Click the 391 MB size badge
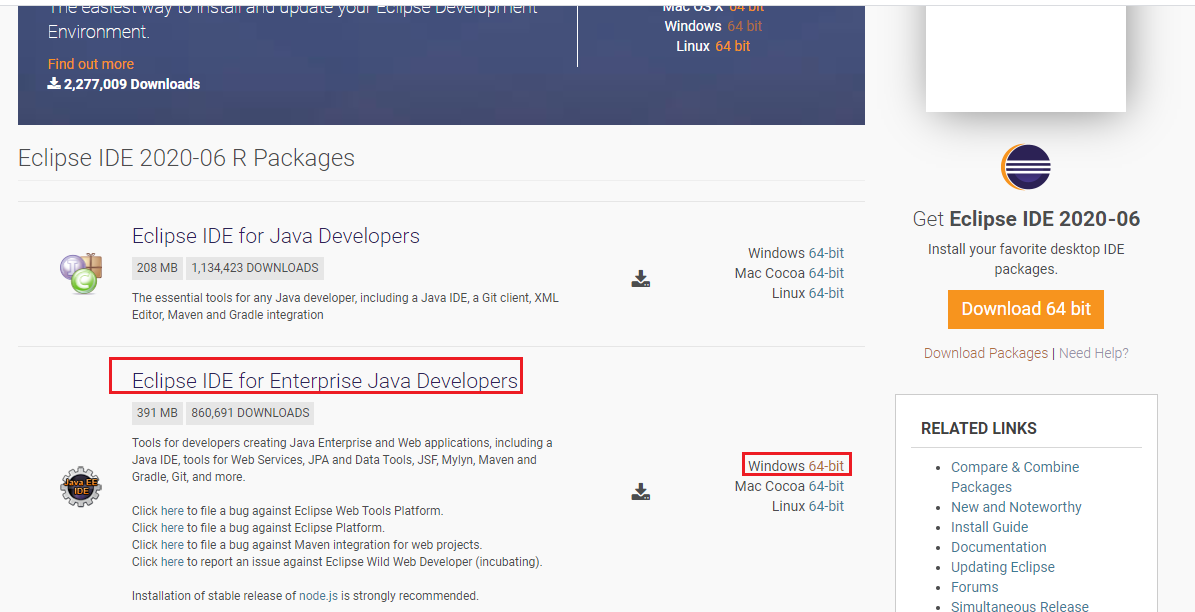The image size is (1195, 612). [157, 413]
